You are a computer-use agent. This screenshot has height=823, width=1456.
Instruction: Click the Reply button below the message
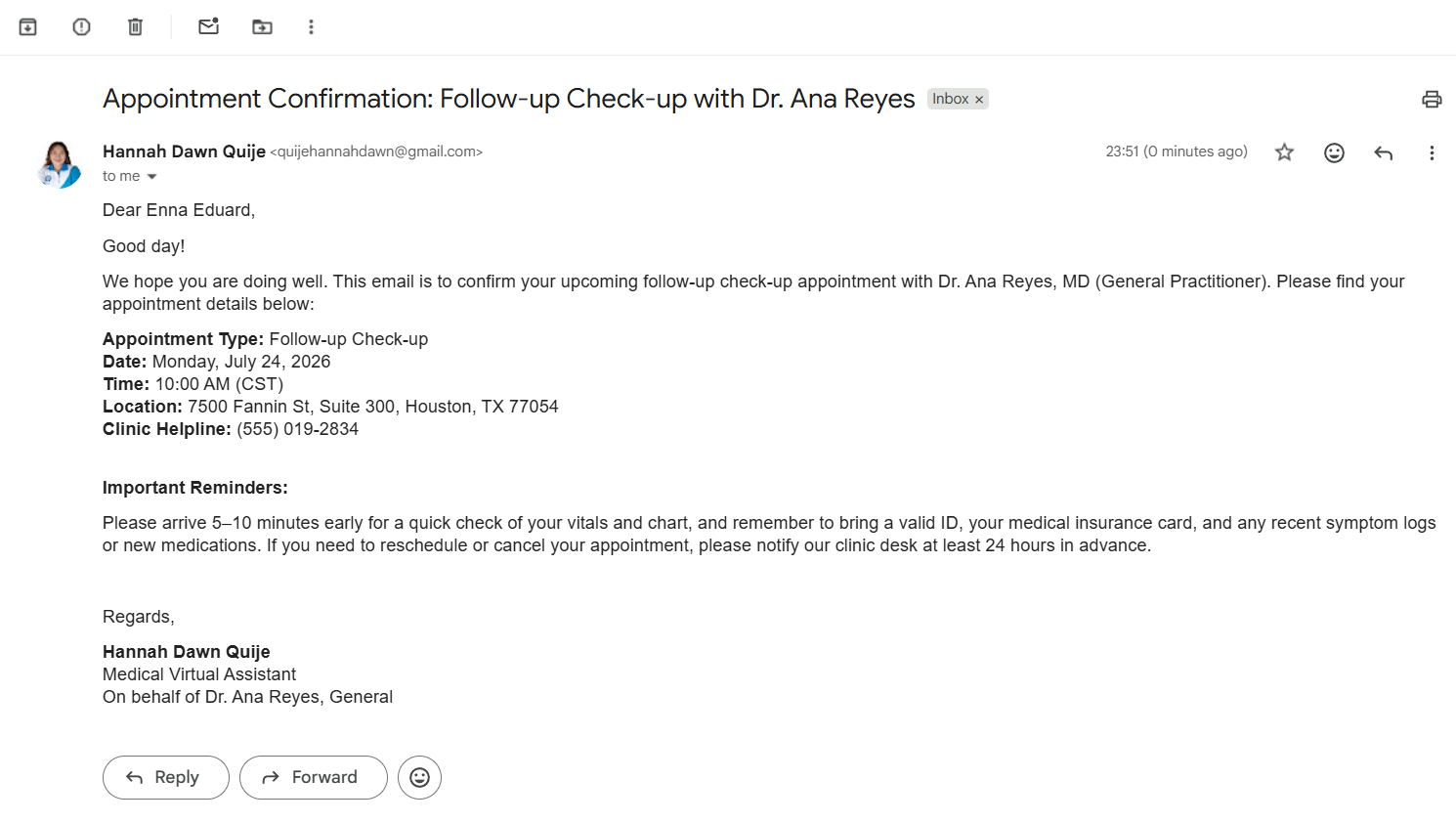pos(166,777)
